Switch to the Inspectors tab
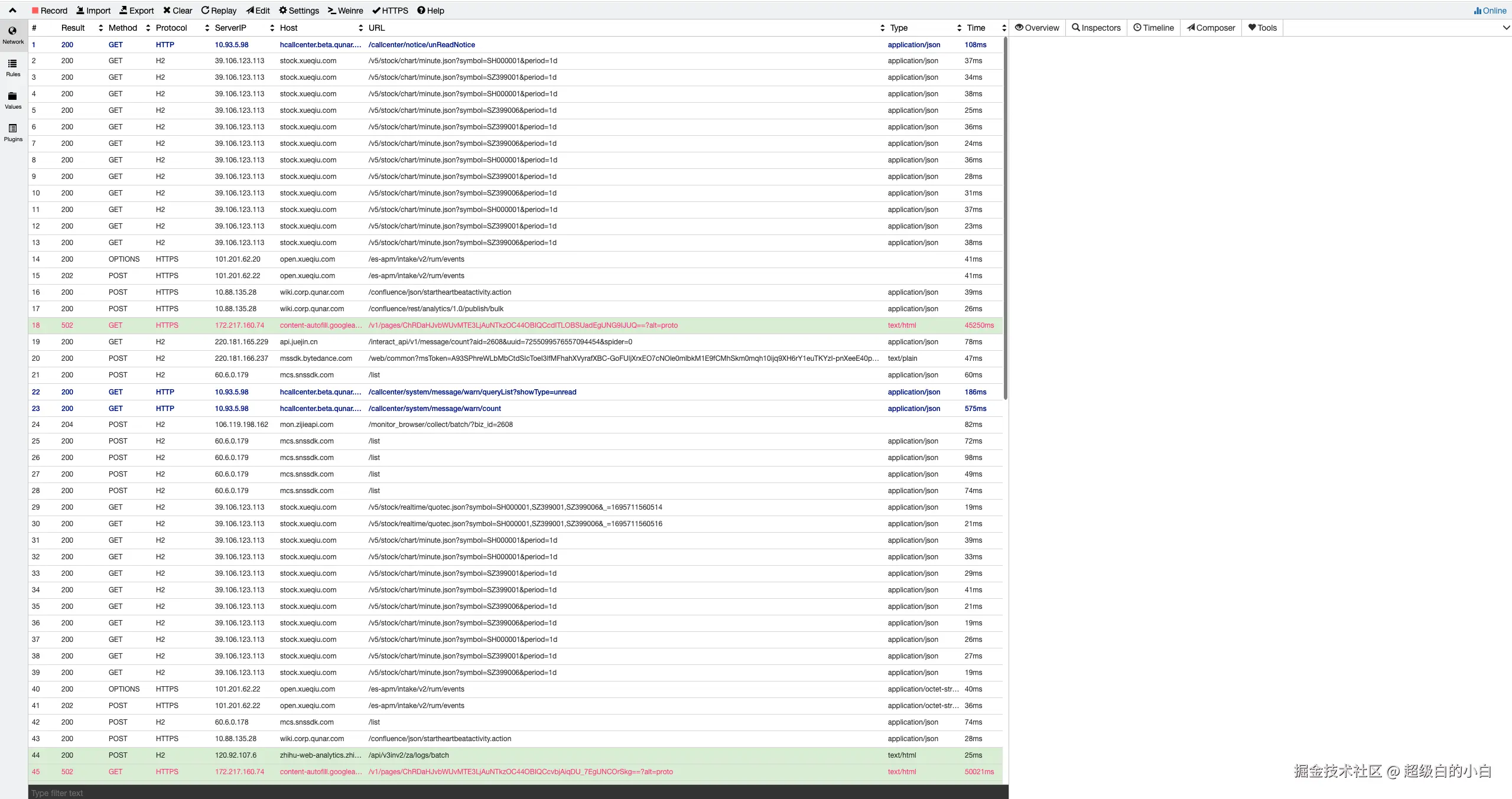The width and height of the screenshot is (1512, 799). click(1096, 28)
